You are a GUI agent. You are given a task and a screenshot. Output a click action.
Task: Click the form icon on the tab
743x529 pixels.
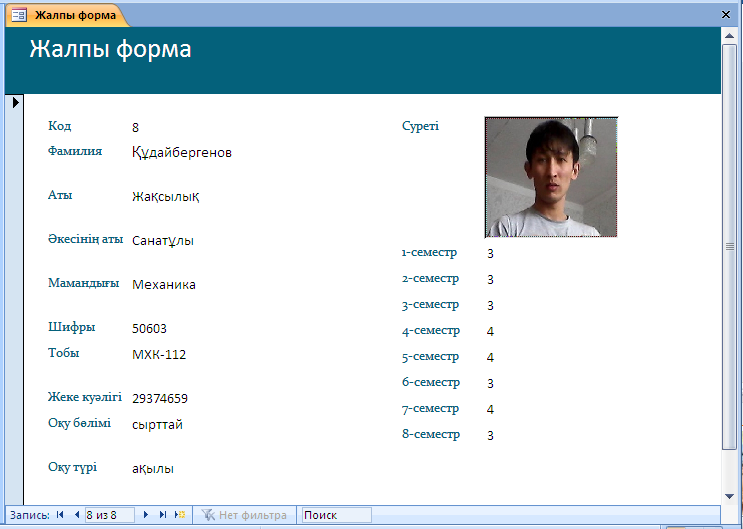pyautogui.click(x=19, y=15)
